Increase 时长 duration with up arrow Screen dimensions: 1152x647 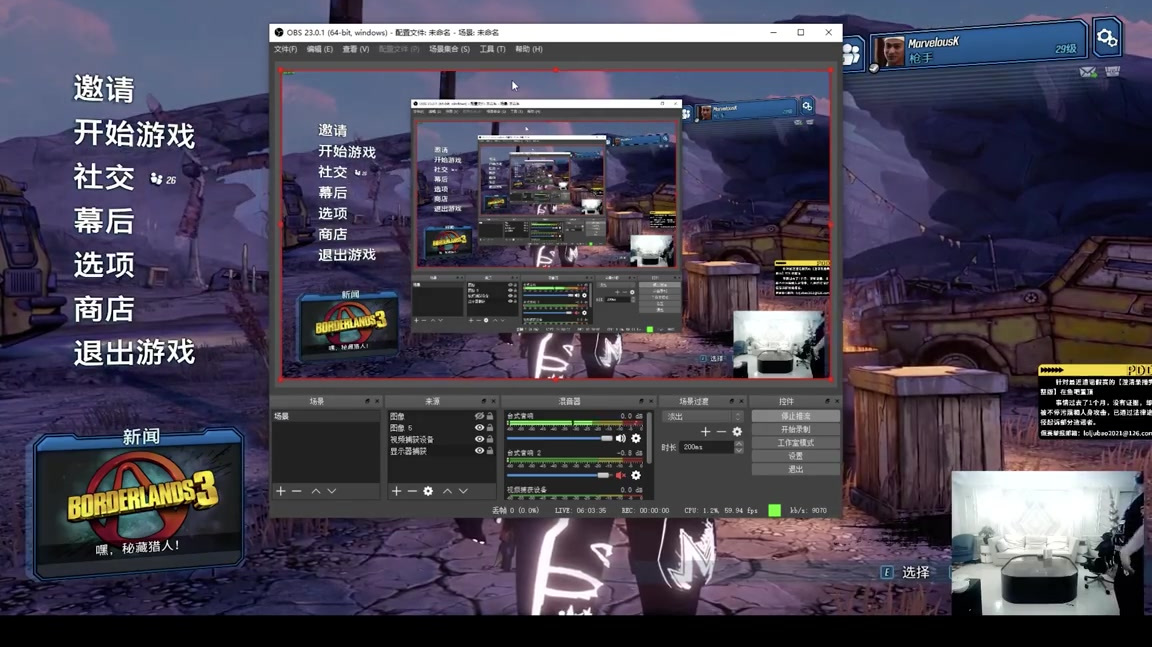pos(739,444)
